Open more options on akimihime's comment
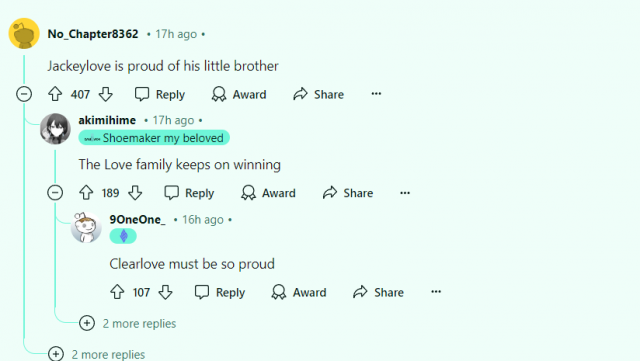This screenshot has height=361, width=640. (x=405, y=193)
